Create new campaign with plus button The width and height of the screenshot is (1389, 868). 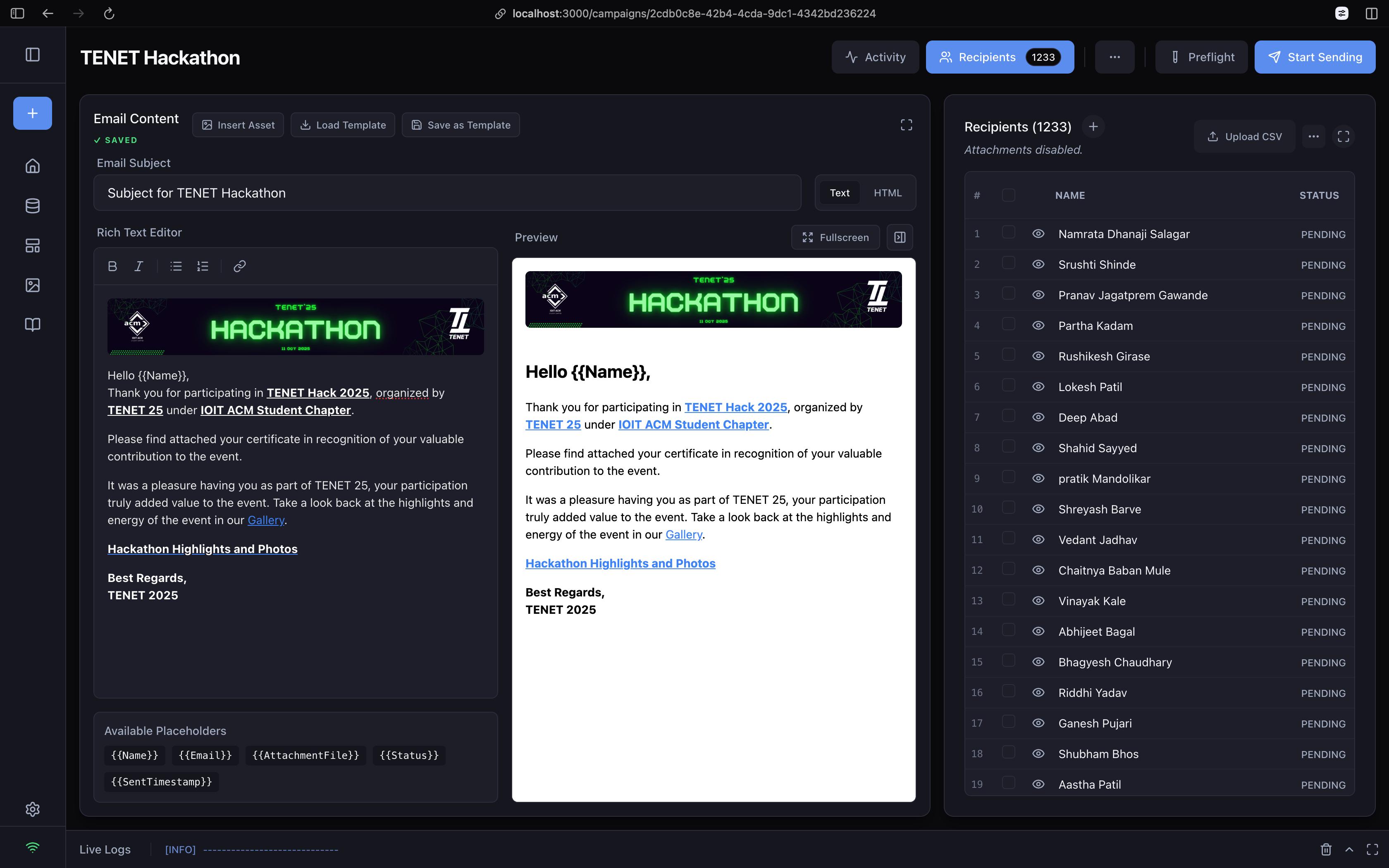(33, 113)
